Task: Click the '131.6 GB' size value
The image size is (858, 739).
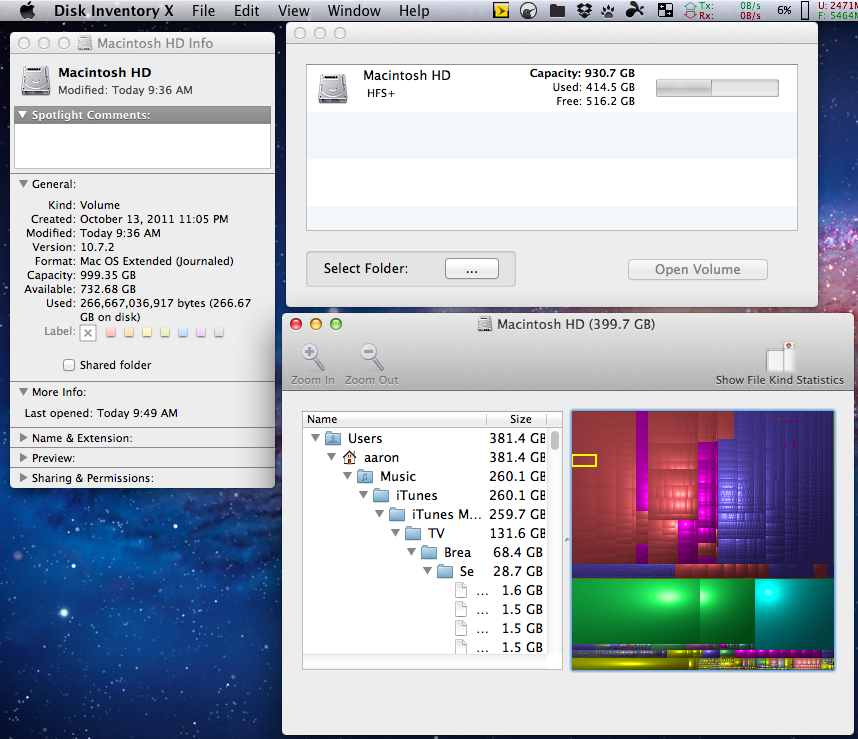Action: (x=518, y=533)
